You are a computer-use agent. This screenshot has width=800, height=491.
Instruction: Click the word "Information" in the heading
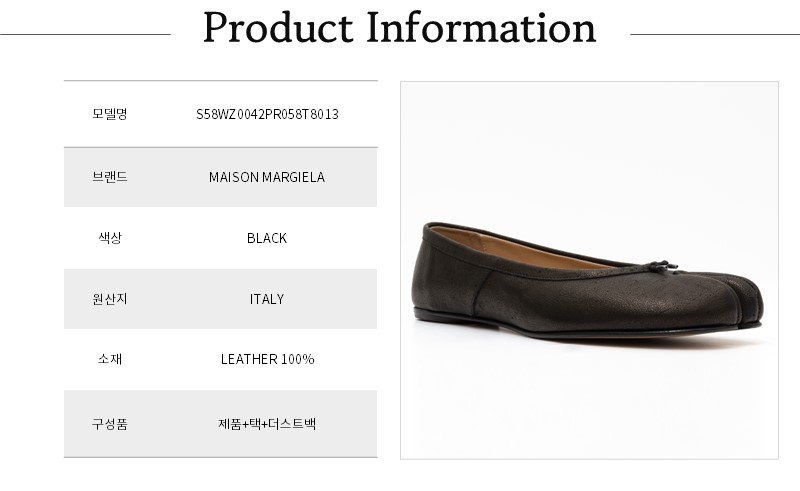481,28
